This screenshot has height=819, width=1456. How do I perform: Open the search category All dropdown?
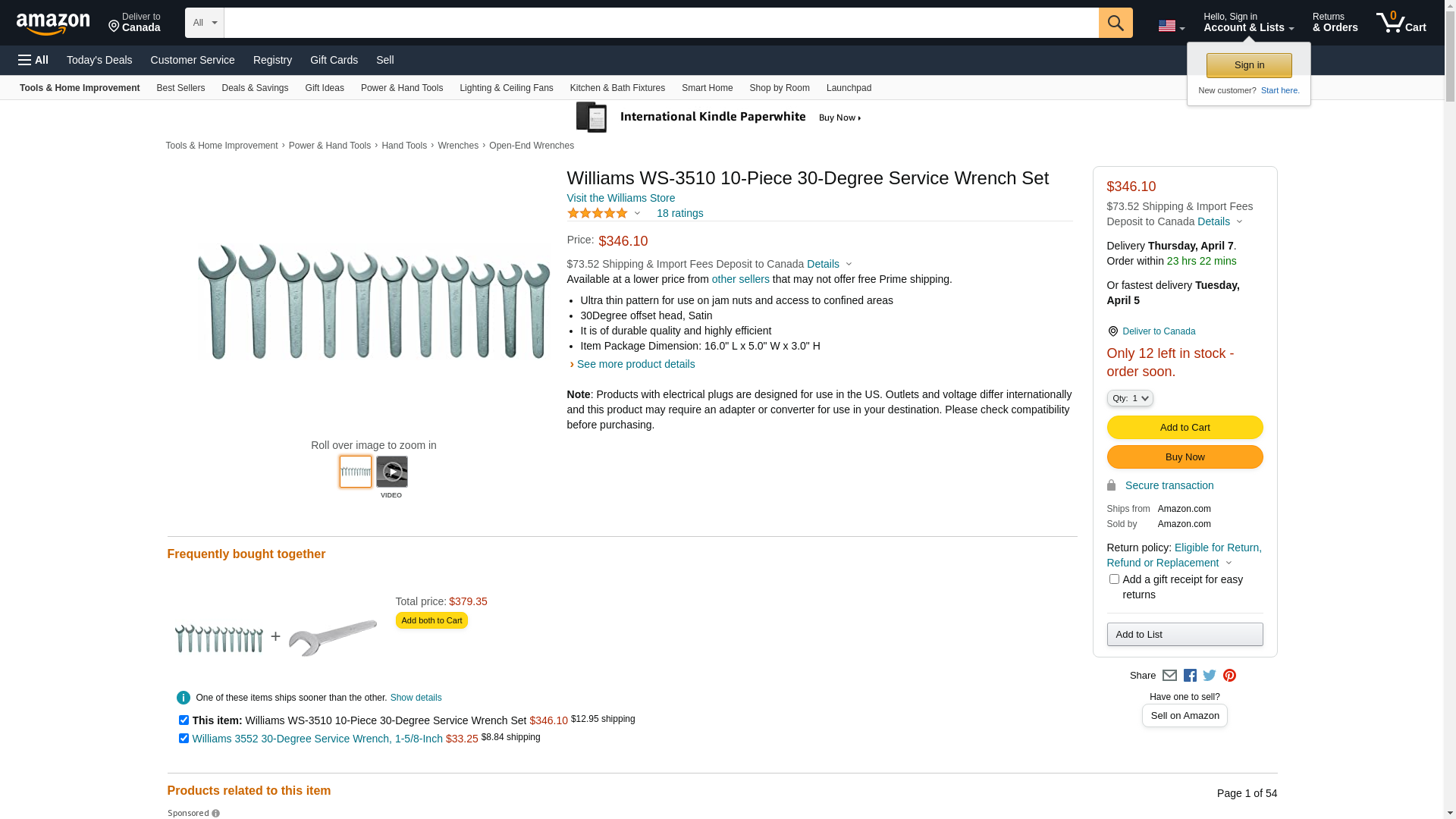tap(204, 23)
